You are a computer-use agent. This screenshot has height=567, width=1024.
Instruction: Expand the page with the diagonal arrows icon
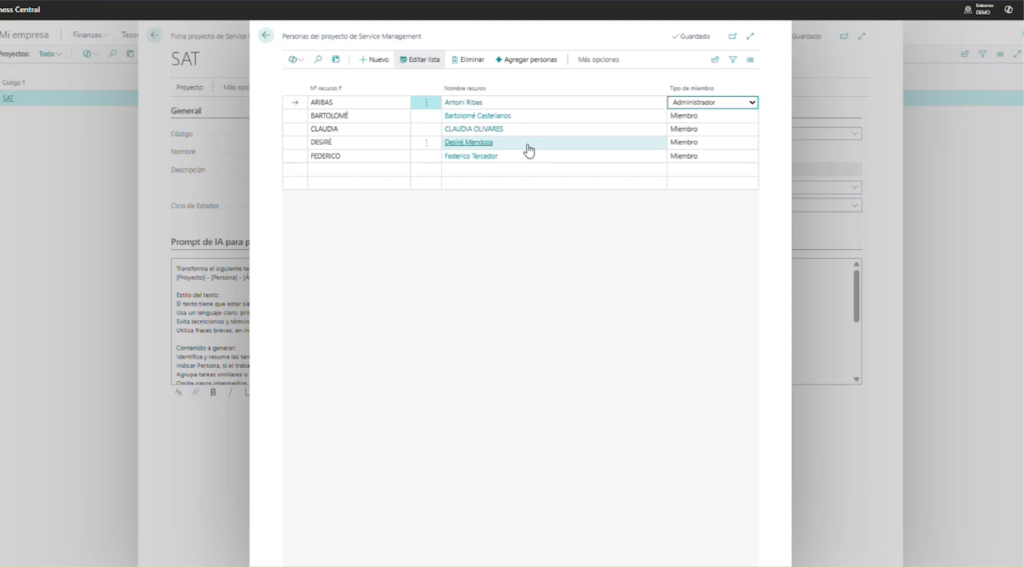click(750, 36)
